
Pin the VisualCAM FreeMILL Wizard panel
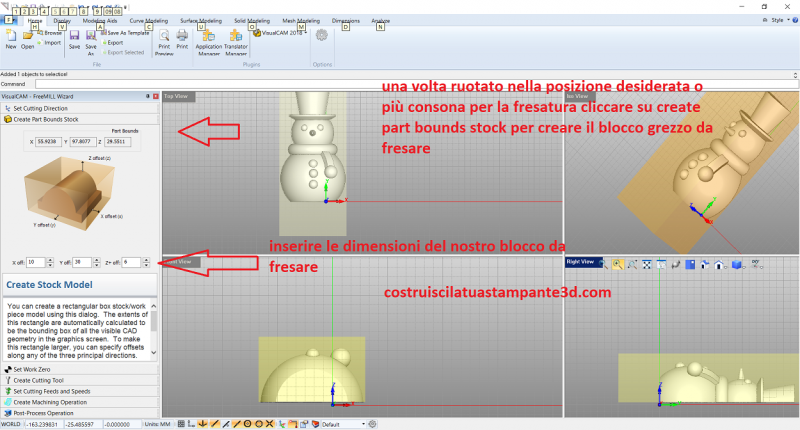[x=148, y=96]
